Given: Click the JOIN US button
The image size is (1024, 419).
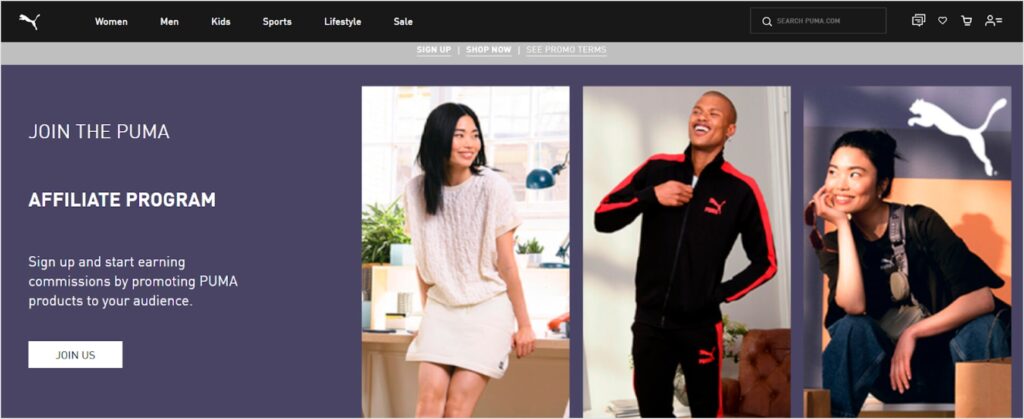Looking at the screenshot, I should [x=75, y=354].
